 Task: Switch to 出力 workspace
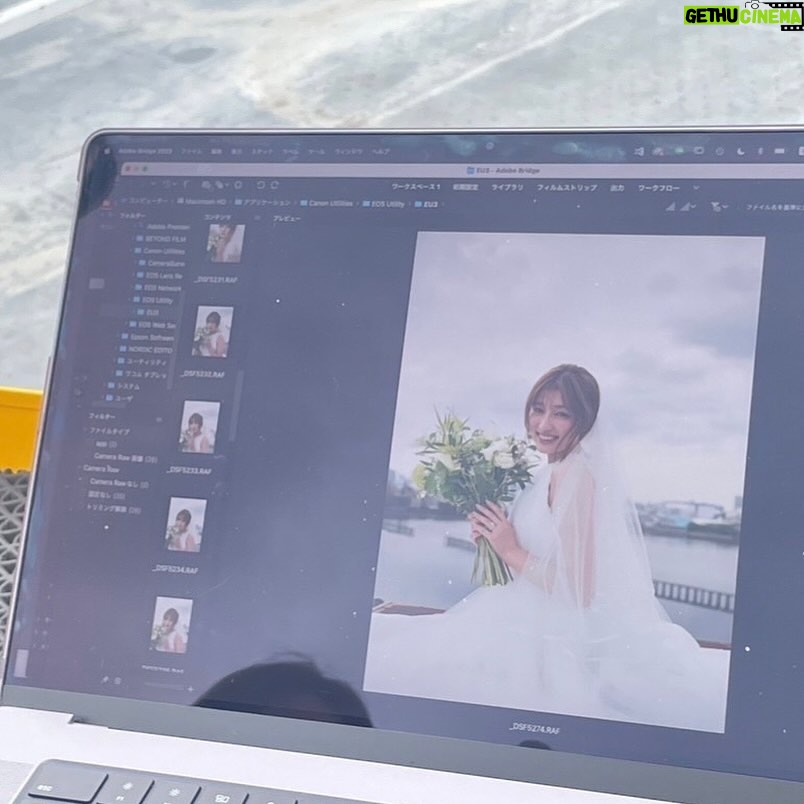[617, 188]
